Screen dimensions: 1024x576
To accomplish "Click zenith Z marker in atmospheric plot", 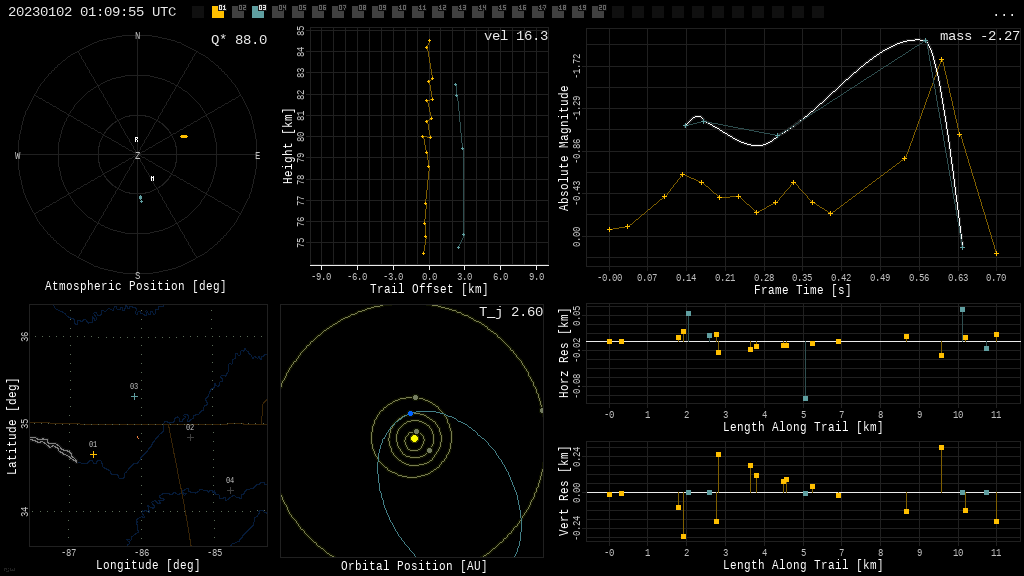I will pos(138,156).
